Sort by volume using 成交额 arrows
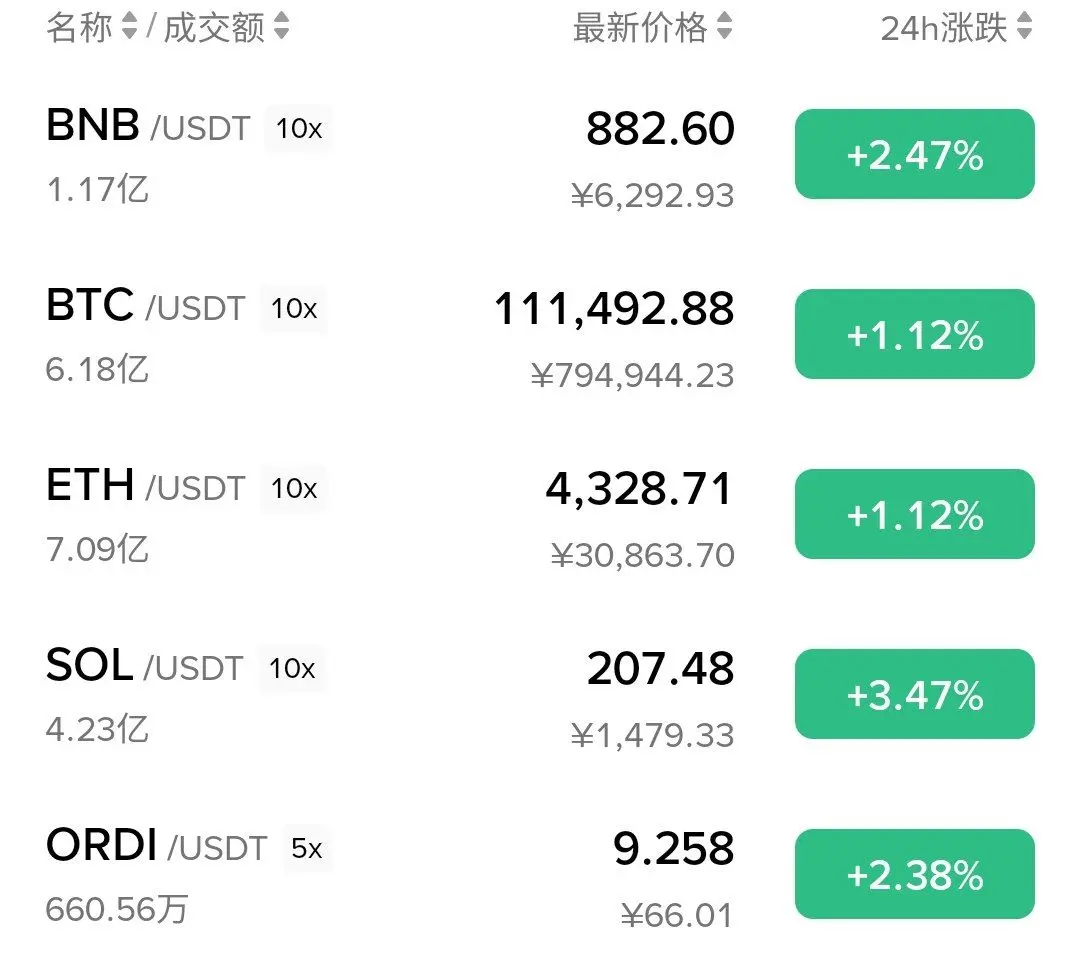The image size is (1080, 977). (x=281, y=27)
